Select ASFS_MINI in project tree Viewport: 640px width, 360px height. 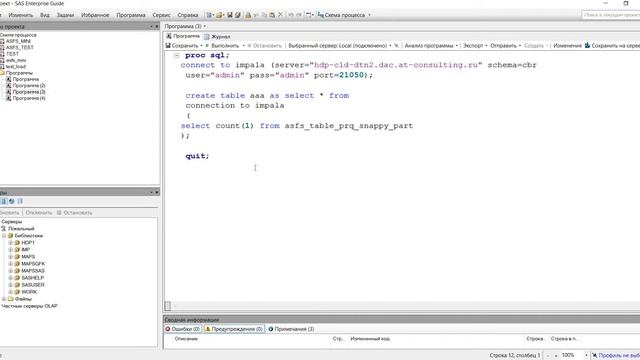click(x=18, y=41)
